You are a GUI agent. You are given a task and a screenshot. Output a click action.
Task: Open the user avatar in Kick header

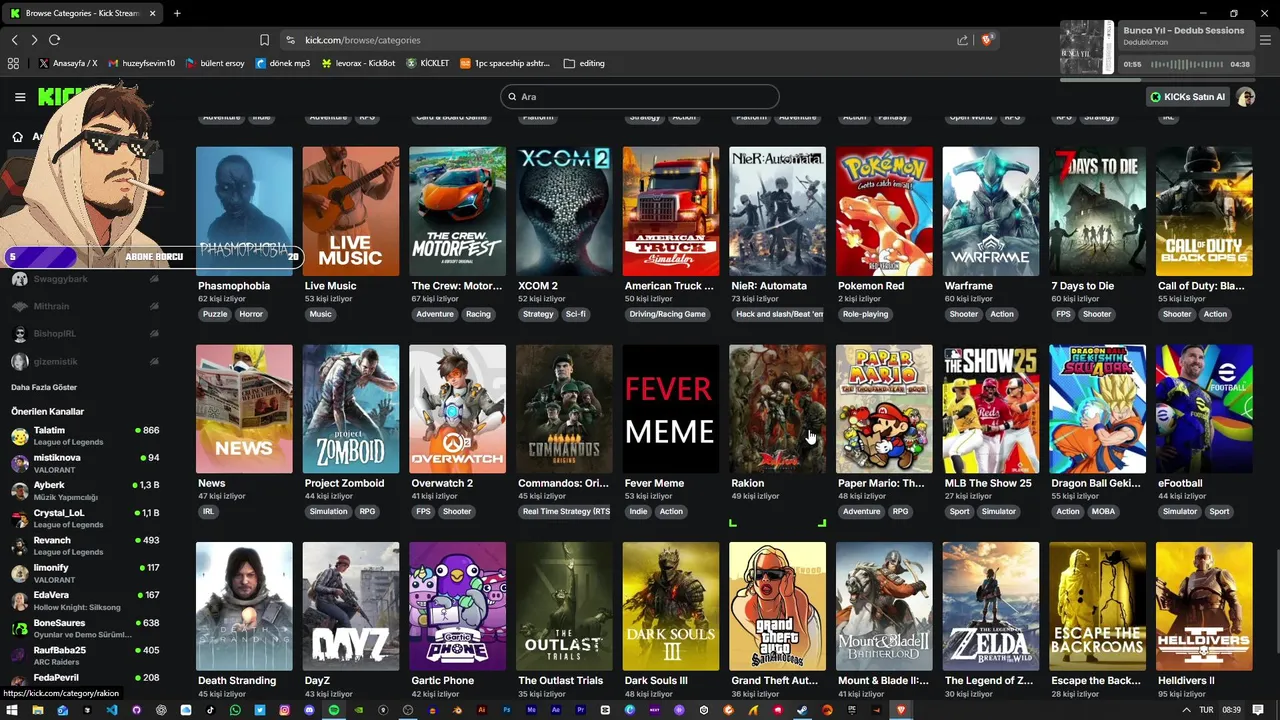pyautogui.click(x=1245, y=97)
